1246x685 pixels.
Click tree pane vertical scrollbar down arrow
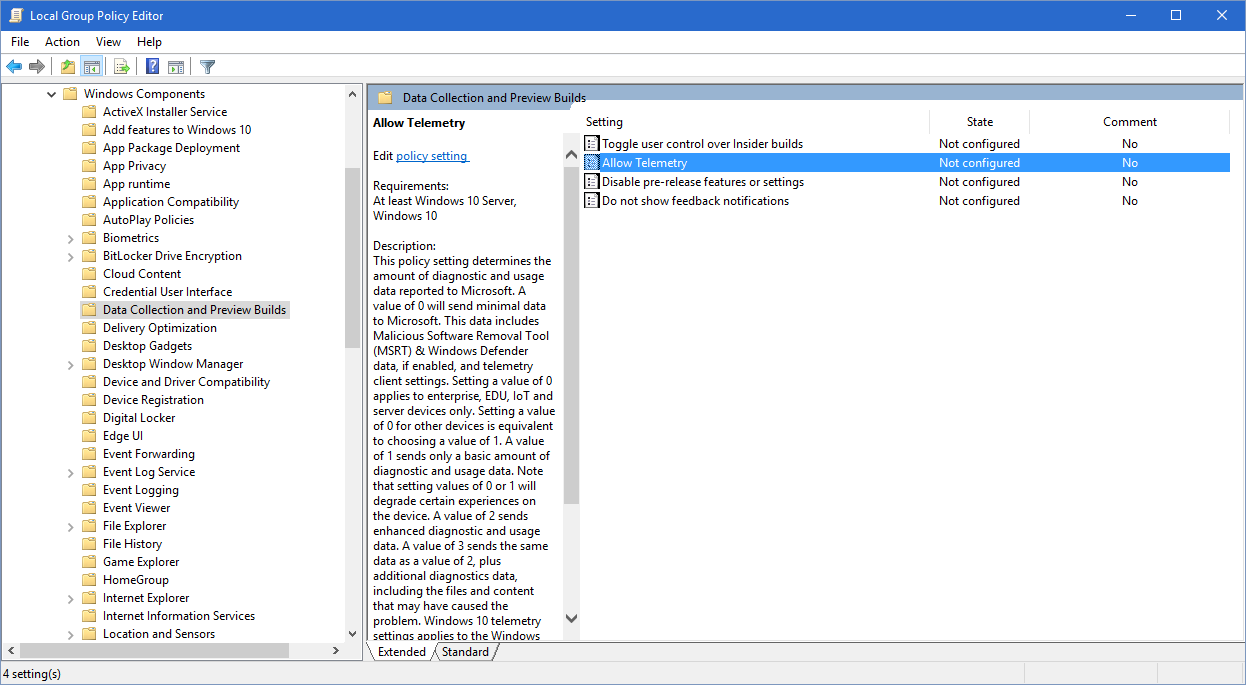352,633
